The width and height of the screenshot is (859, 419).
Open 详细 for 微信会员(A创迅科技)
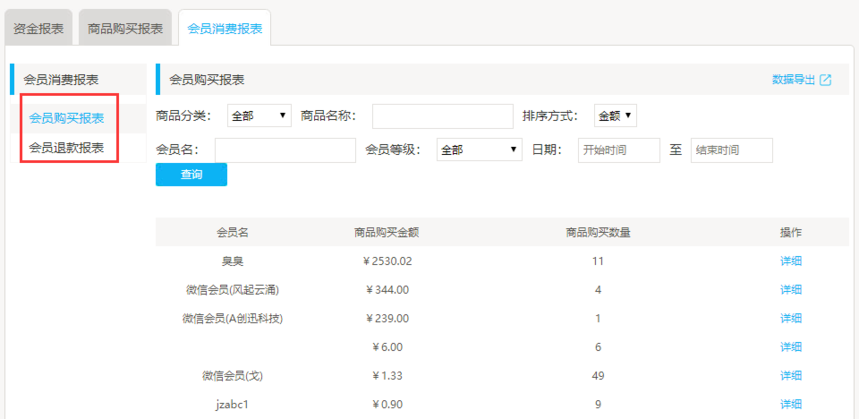pyautogui.click(x=791, y=319)
